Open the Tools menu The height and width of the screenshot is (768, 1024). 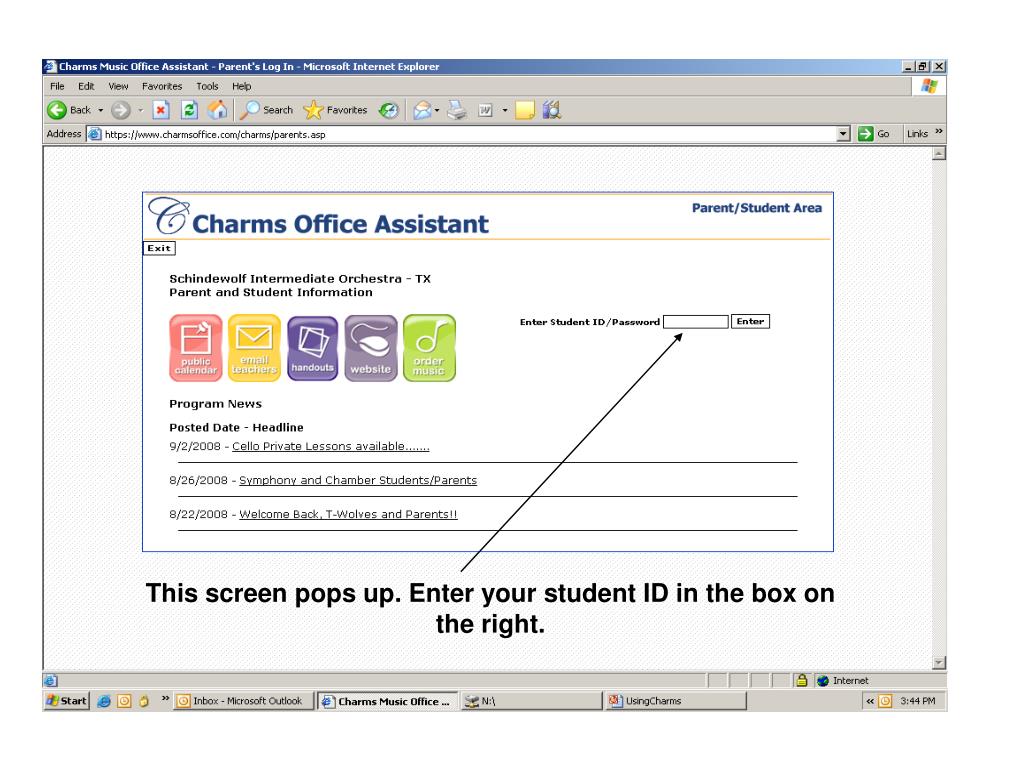click(208, 86)
